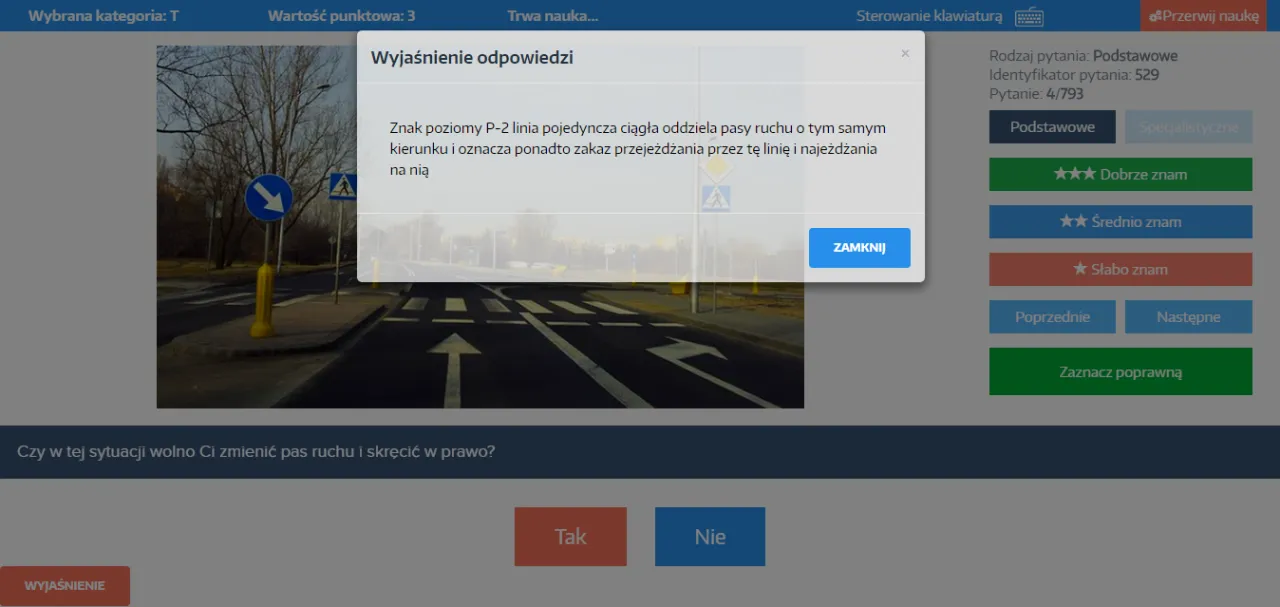Viewport: 1280px width, 607px height.
Task: Dismiss the dialog using the X icon
Action: tap(905, 54)
